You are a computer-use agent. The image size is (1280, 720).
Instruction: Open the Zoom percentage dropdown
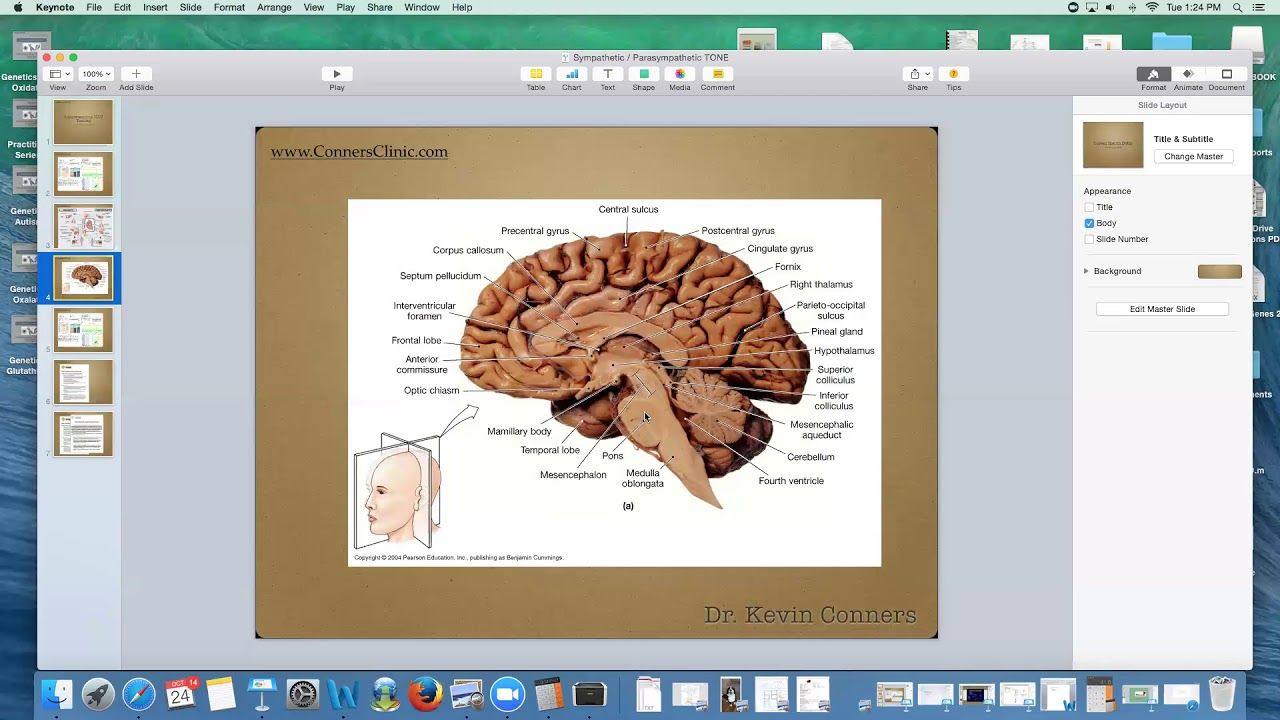(x=96, y=74)
